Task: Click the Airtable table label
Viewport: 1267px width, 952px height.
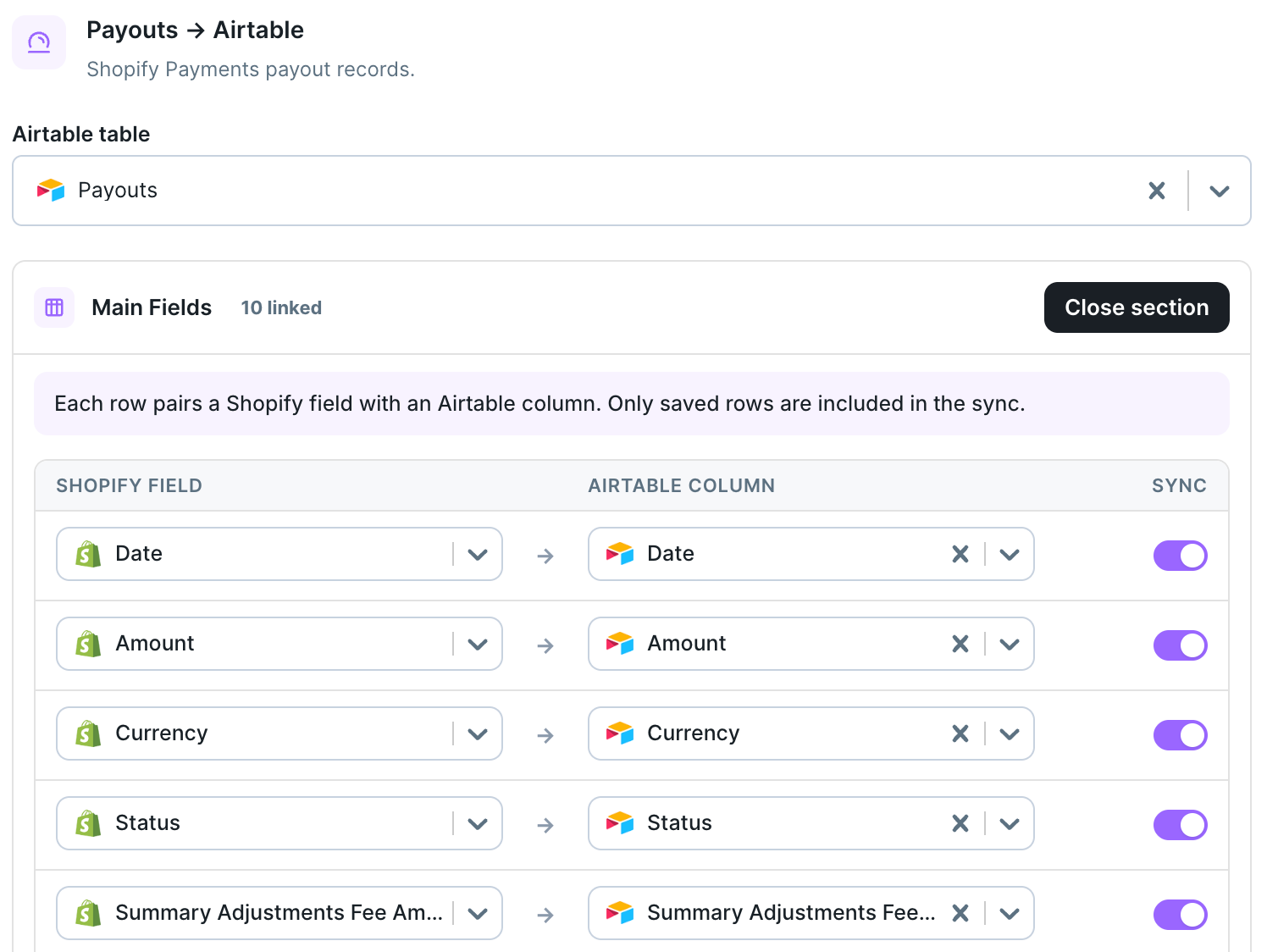Action: 81,134
